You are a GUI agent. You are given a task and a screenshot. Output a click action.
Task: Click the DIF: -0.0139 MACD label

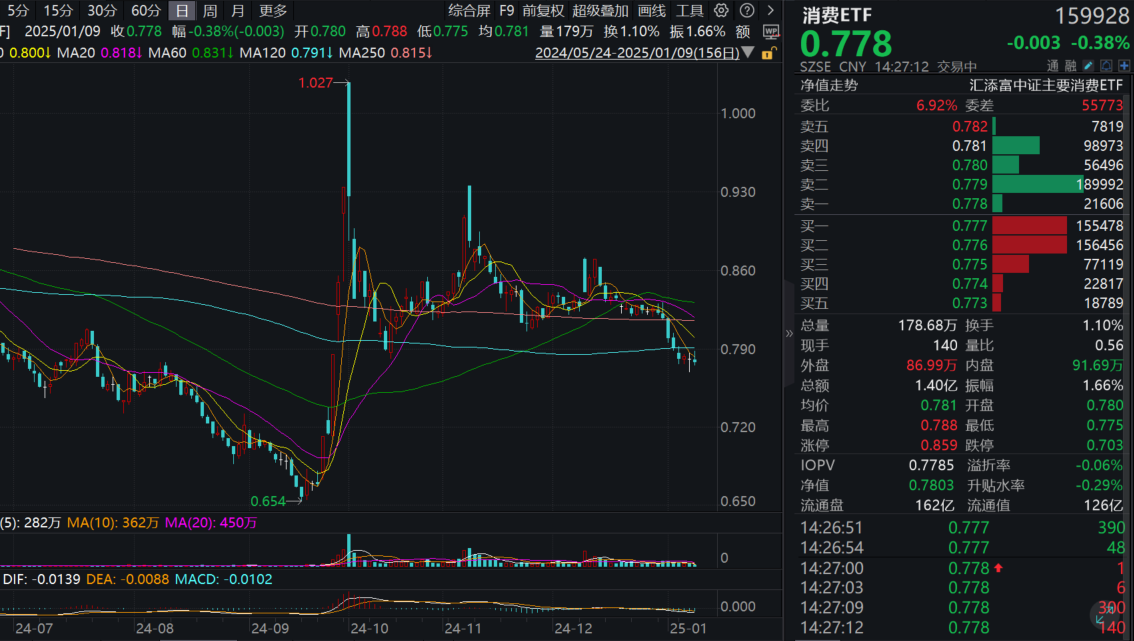point(41,579)
